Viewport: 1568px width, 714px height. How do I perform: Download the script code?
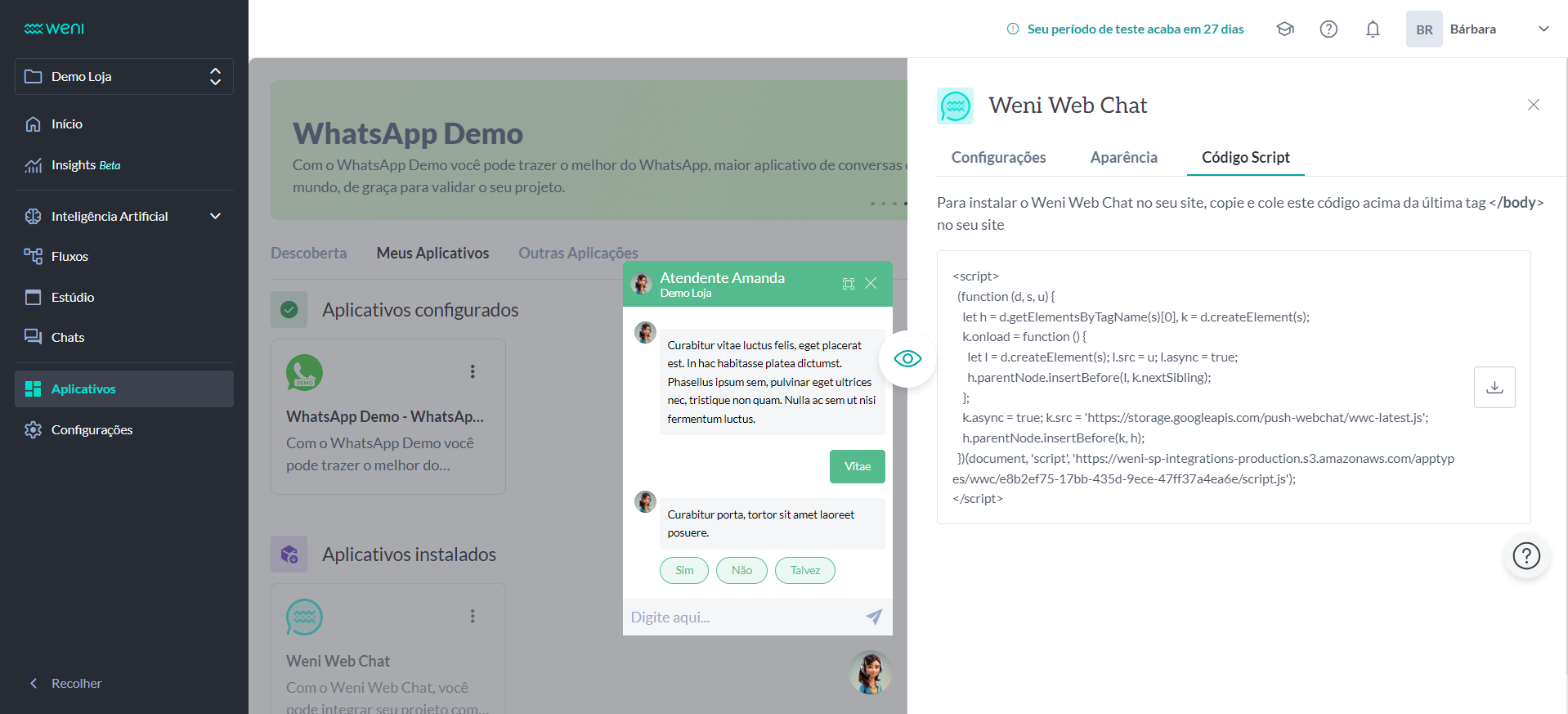click(1494, 387)
